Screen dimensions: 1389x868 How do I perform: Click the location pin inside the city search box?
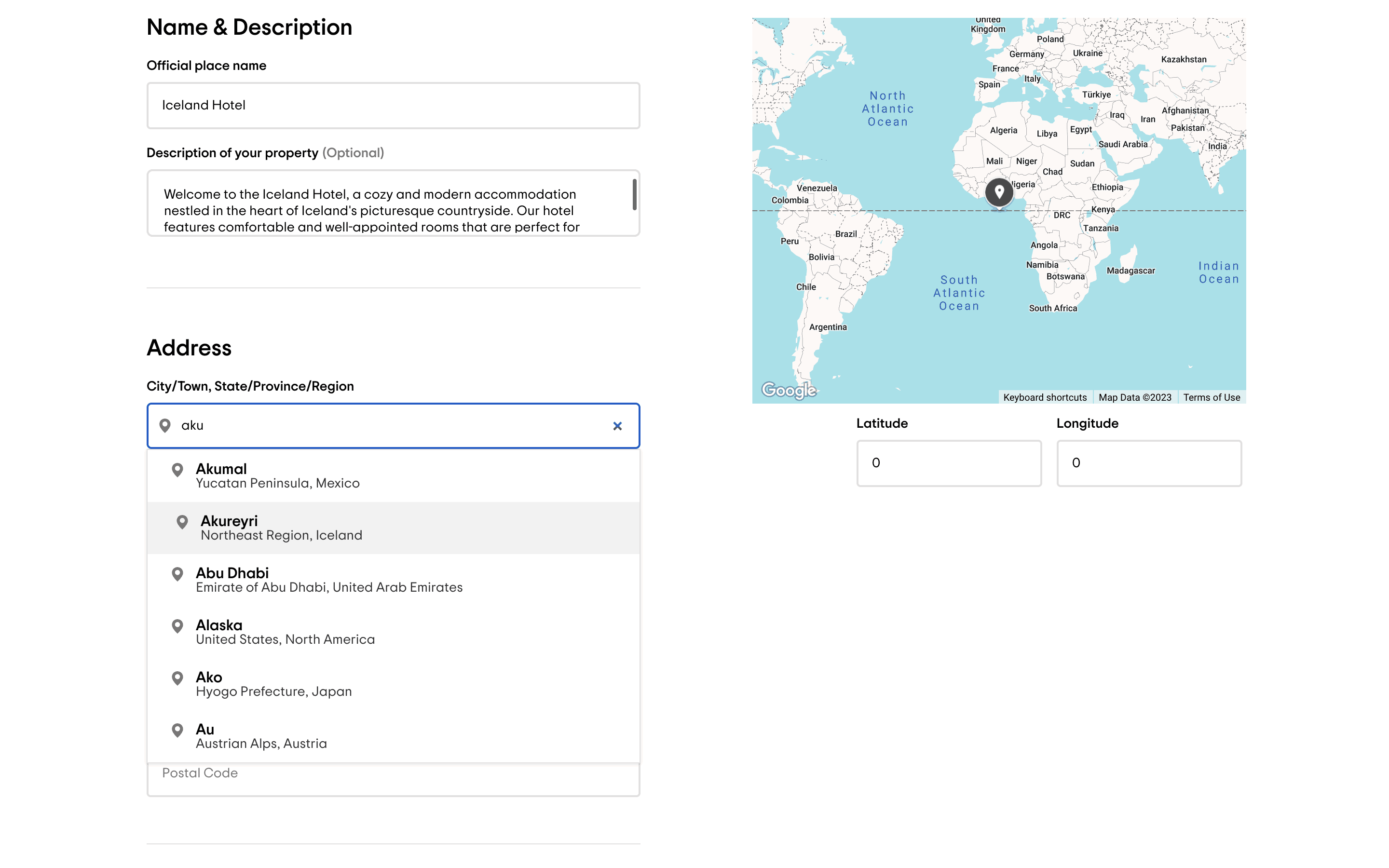pyautogui.click(x=165, y=425)
